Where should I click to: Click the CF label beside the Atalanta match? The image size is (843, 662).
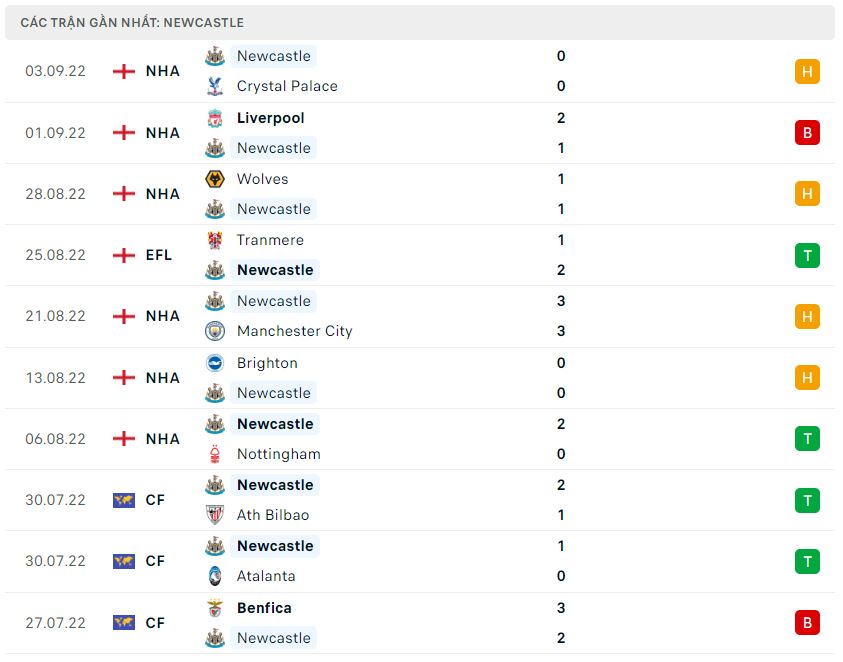coord(155,561)
